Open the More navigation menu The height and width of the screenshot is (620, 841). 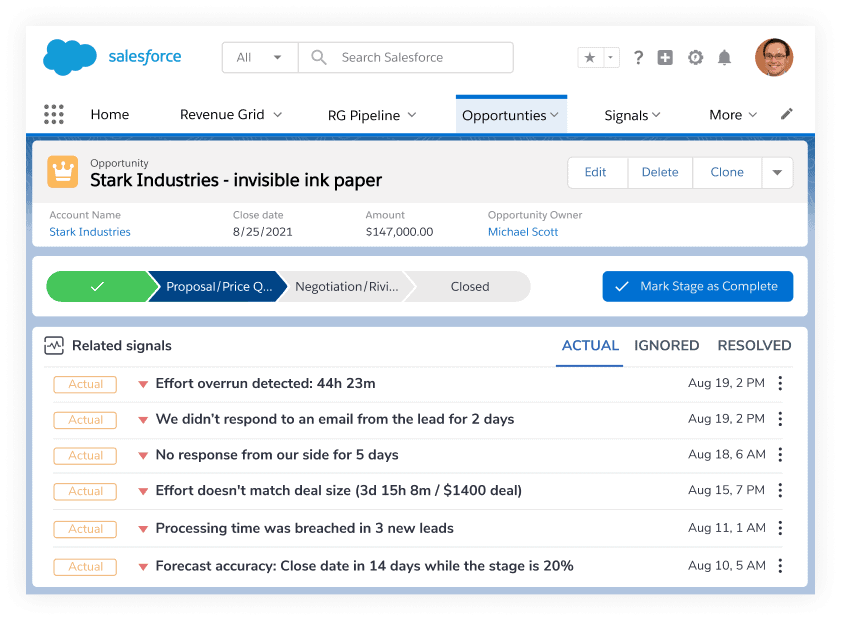tap(733, 115)
